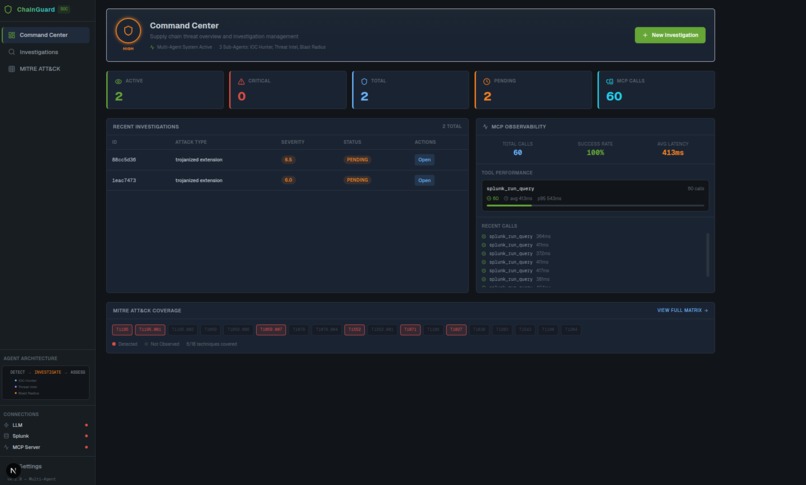Start a New Investigation
Viewport: 806px width, 485px height.
(670, 35)
